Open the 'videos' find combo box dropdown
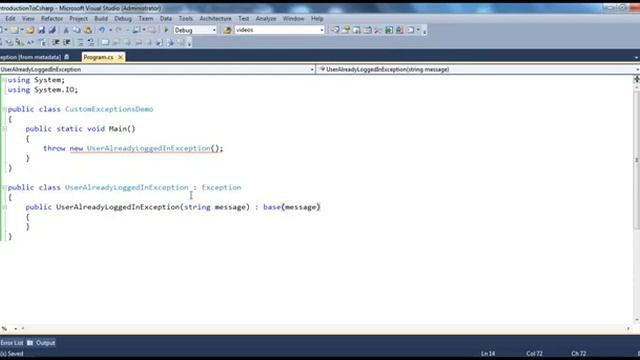The height and width of the screenshot is (360, 640). pyautogui.click(x=322, y=30)
